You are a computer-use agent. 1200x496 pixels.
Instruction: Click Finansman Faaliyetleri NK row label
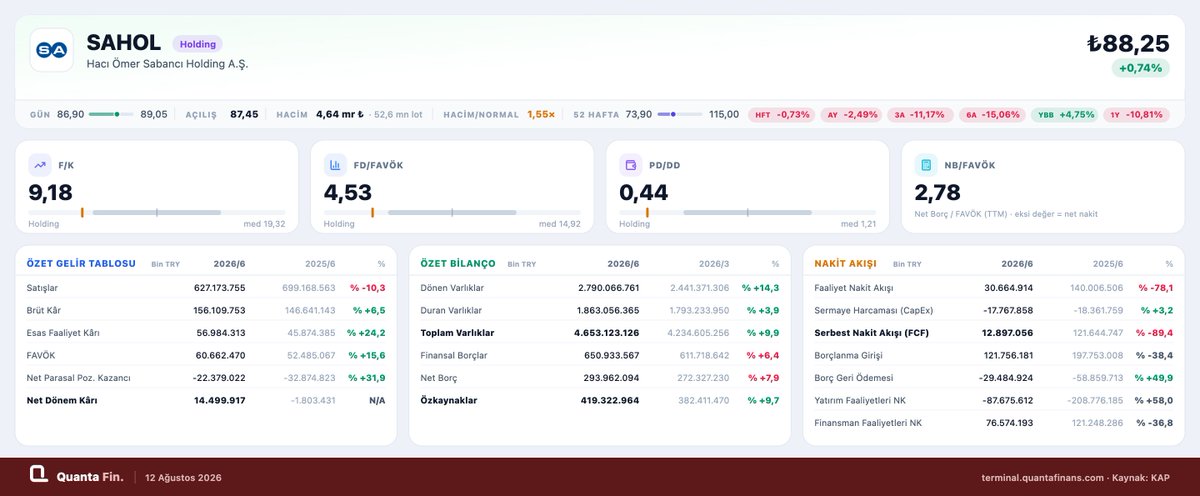(x=868, y=422)
